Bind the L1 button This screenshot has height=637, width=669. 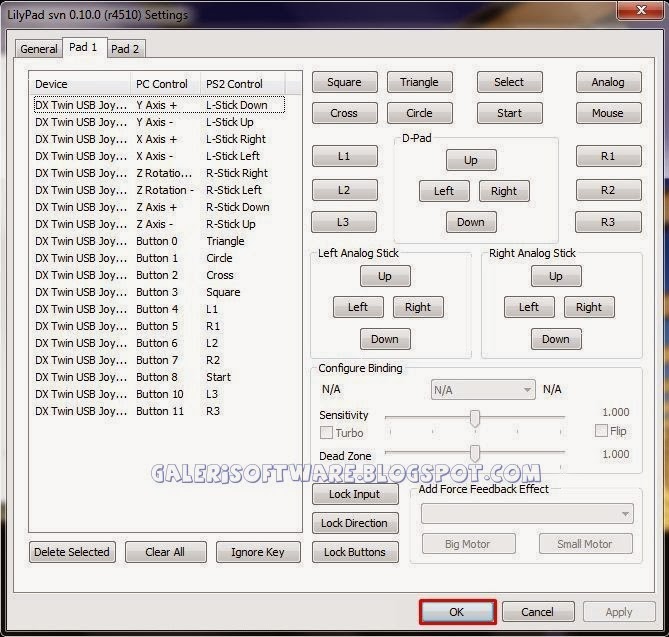click(344, 156)
